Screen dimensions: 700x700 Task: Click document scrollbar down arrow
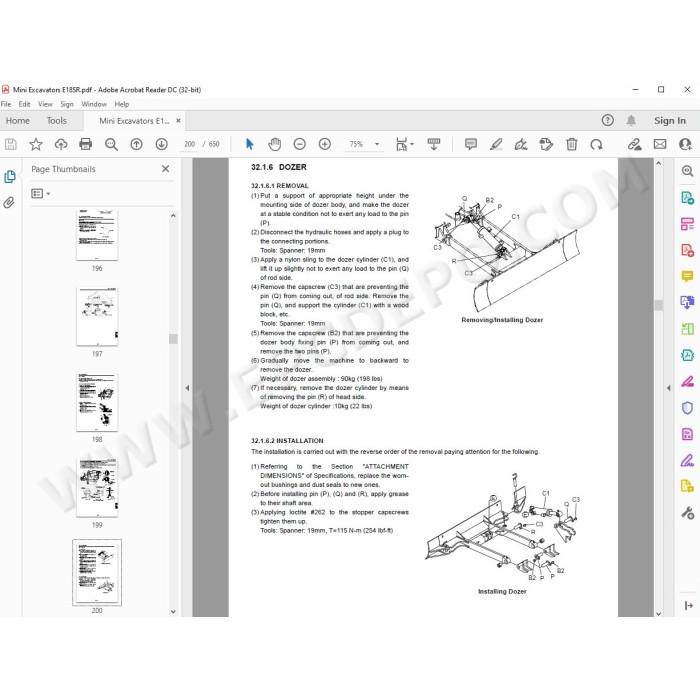click(x=658, y=613)
